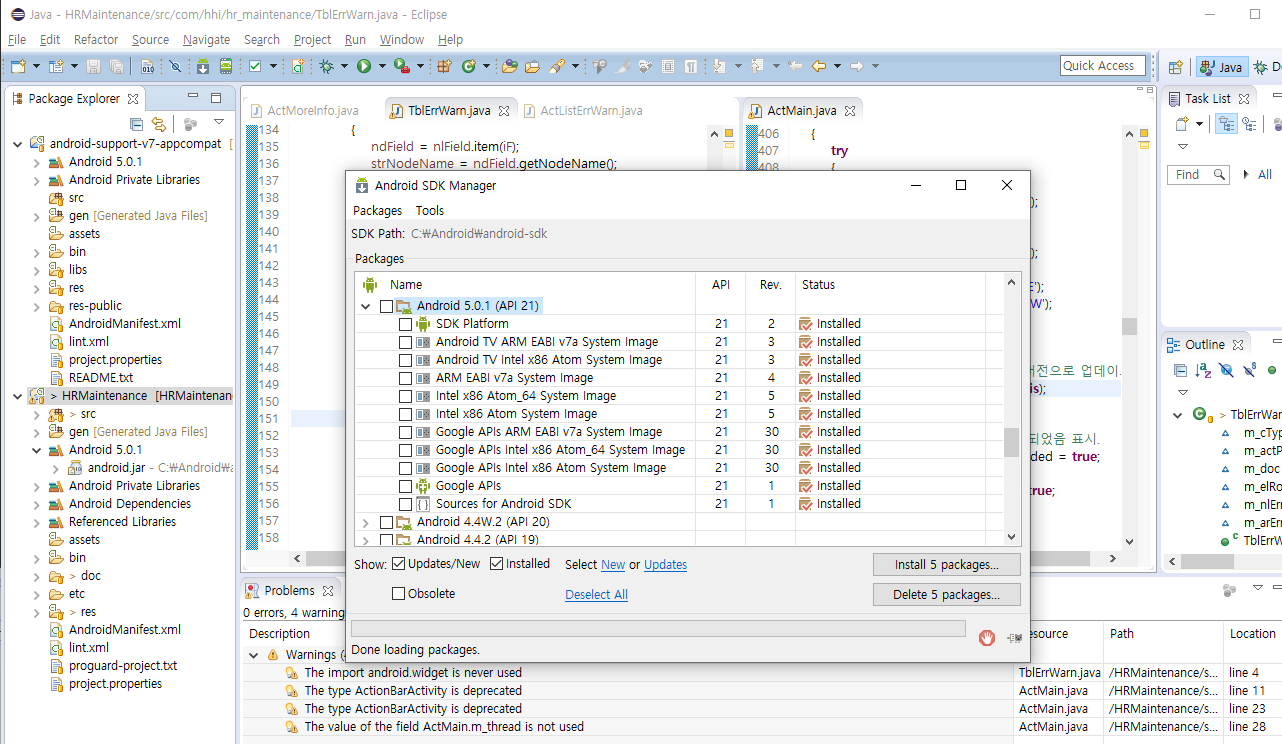This screenshot has height=744, width=1282.
Task: Open the Navigate menu
Action: click(206, 40)
